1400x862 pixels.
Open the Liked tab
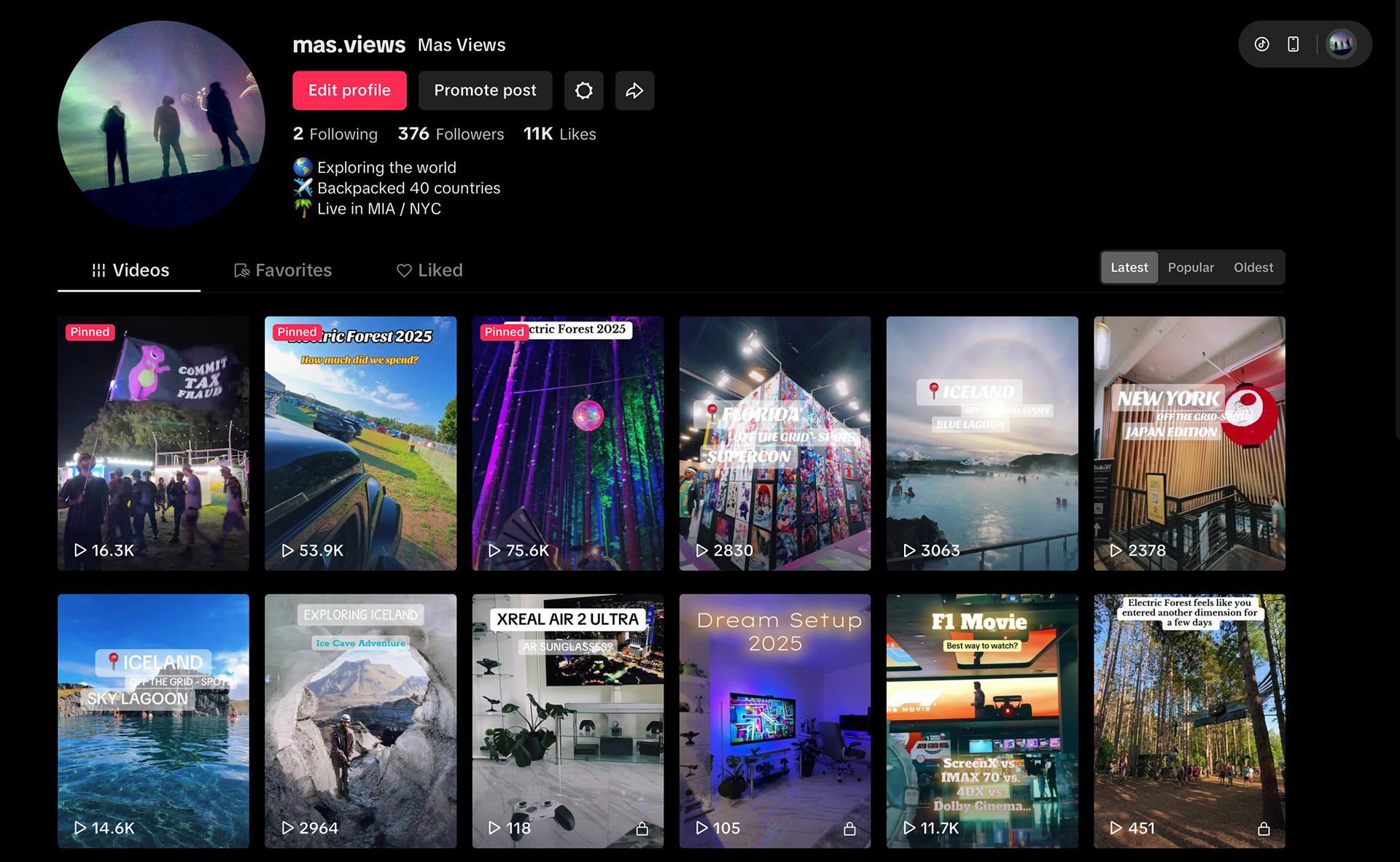pyautogui.click(x=429, y=271)
